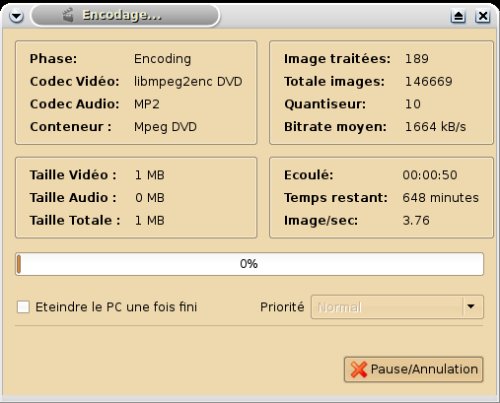Click the Temps restant 648 minutes value
Viewport: 500px width, 403px height.
tap(440, 198)
